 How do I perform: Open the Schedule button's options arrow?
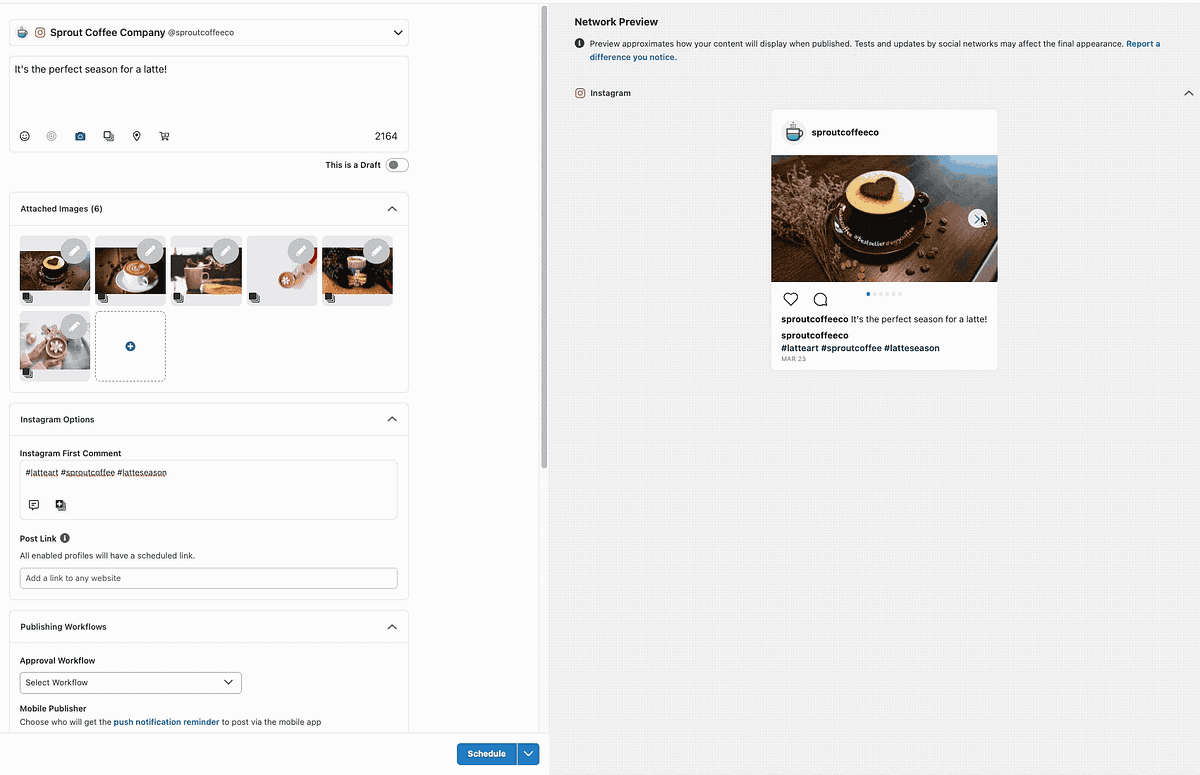click(527, 753)
